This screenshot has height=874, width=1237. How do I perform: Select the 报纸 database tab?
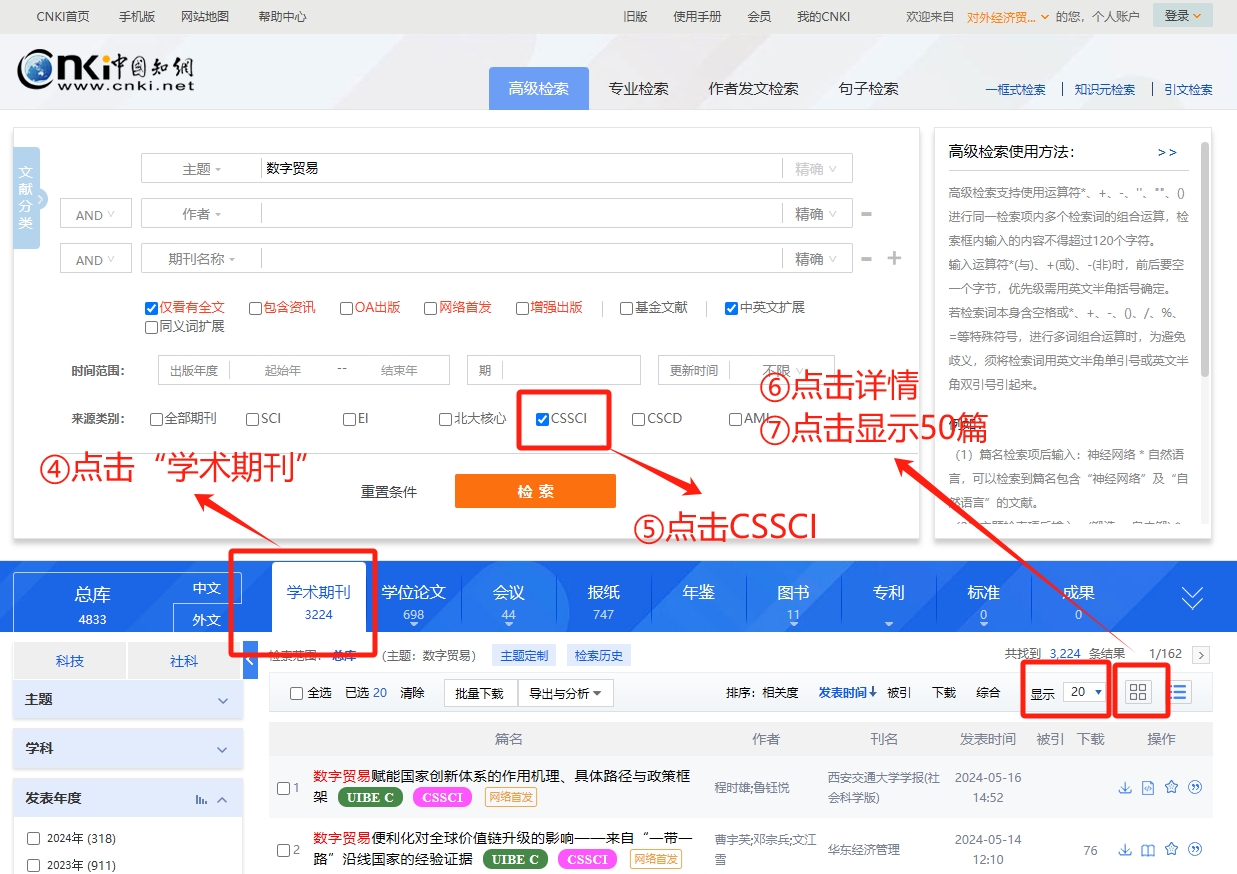(x=603, y=601)
